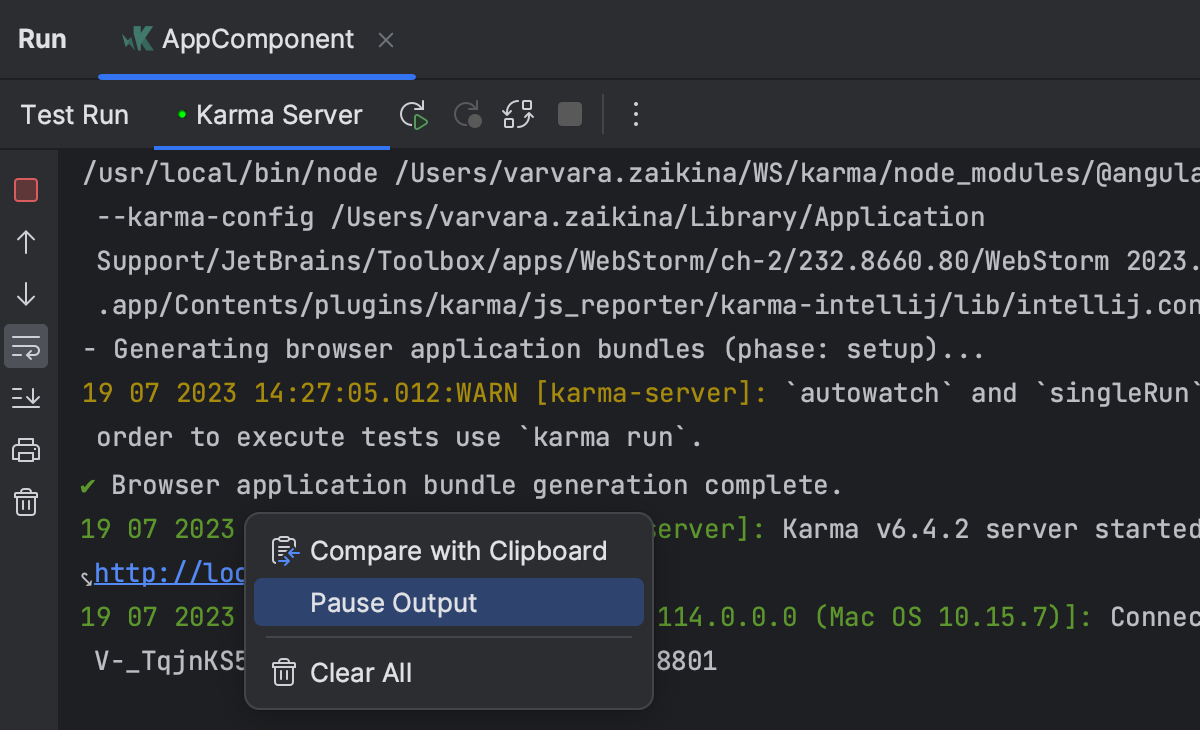The width and height of the screenshot is (1200, 730).
Task: Toggle scroll to the end
Action: [x=26, y=397]
